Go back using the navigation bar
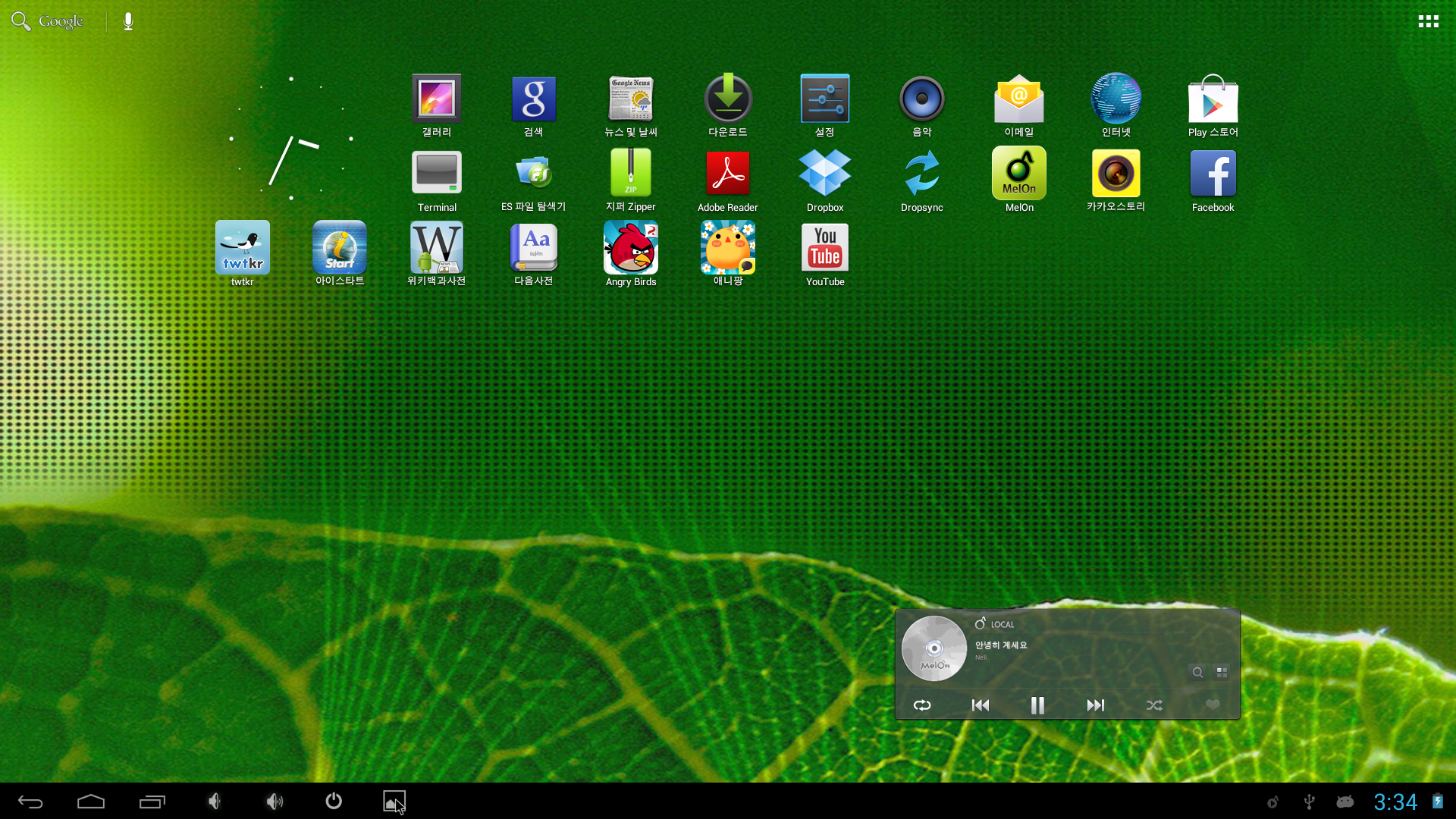Image resolution: width=1456 pixels, height=819 pixels. [30, 802]
